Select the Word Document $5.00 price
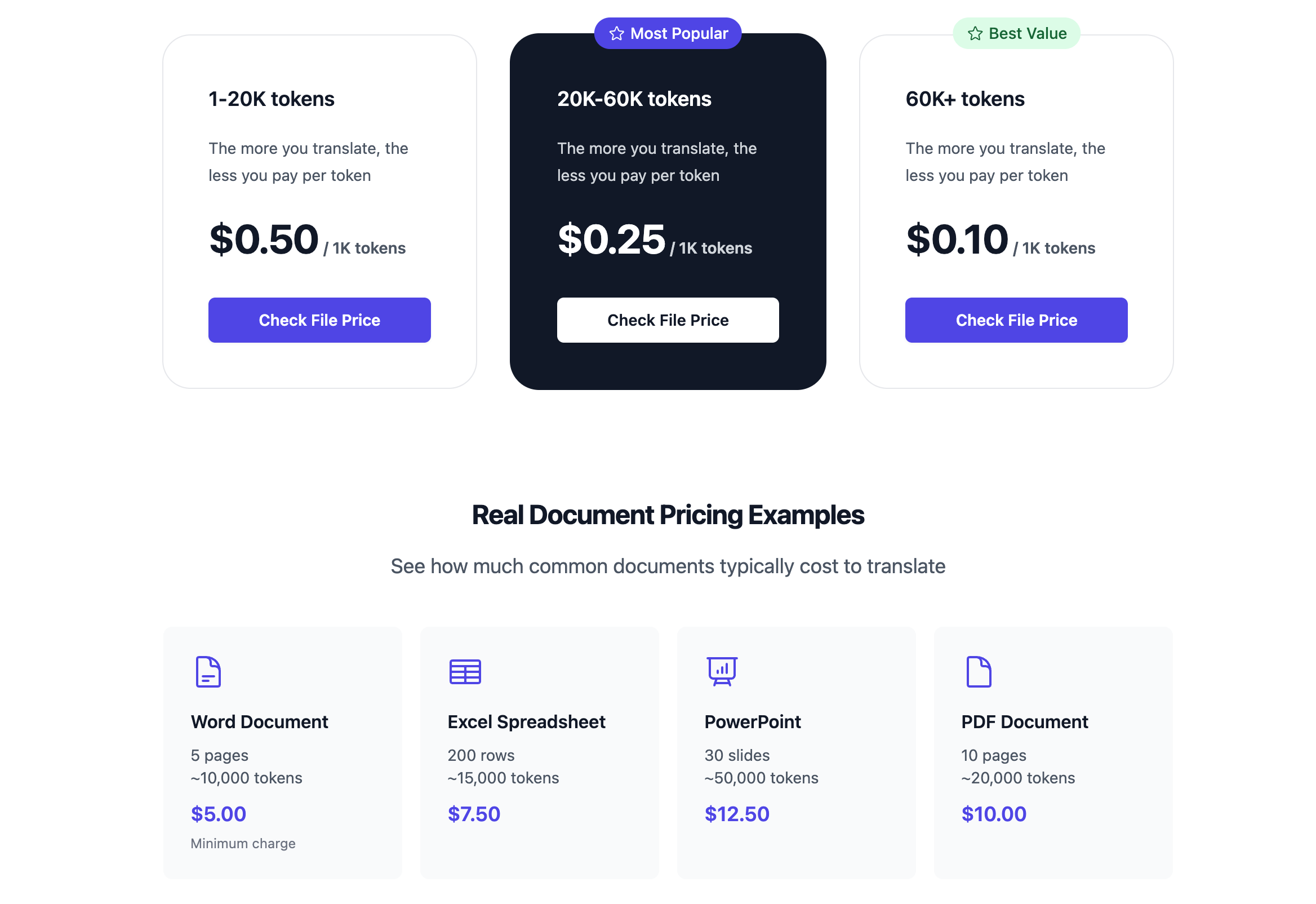1316x904 pixels. pos(219,814)
